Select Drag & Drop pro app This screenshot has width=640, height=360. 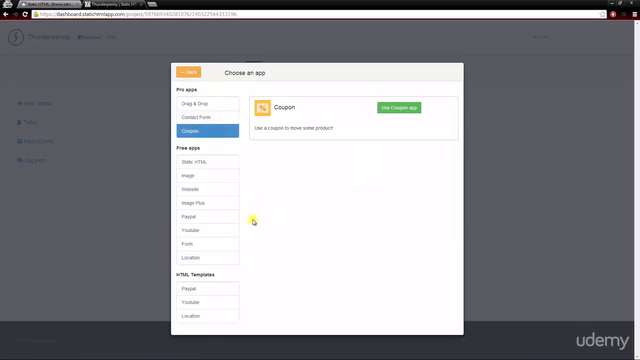pyautogui.click(x=208, y=104)
